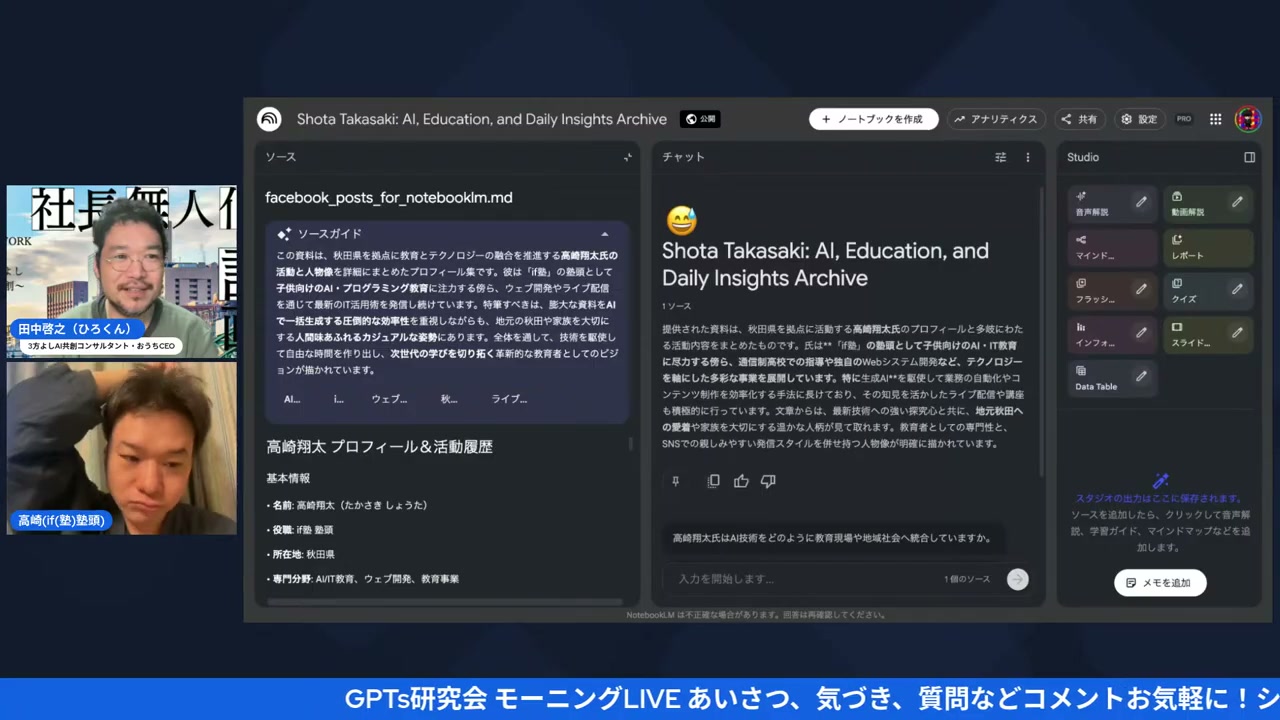Edit the Data Table with pencil icon
The height and width of the screenshot is (720, 1280).
[x=1141, y=375]
